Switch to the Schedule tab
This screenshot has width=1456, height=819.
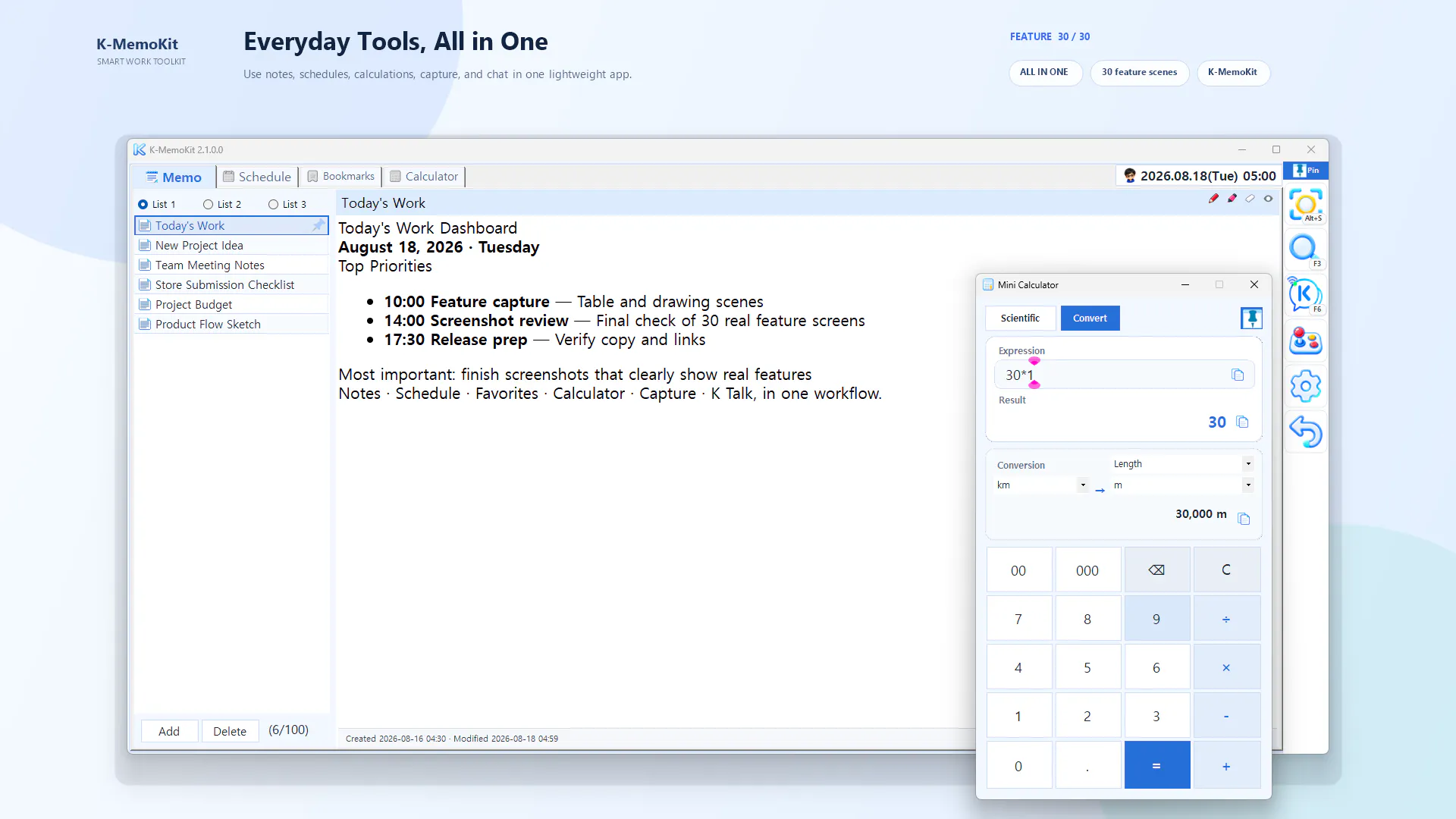[257, 177]
